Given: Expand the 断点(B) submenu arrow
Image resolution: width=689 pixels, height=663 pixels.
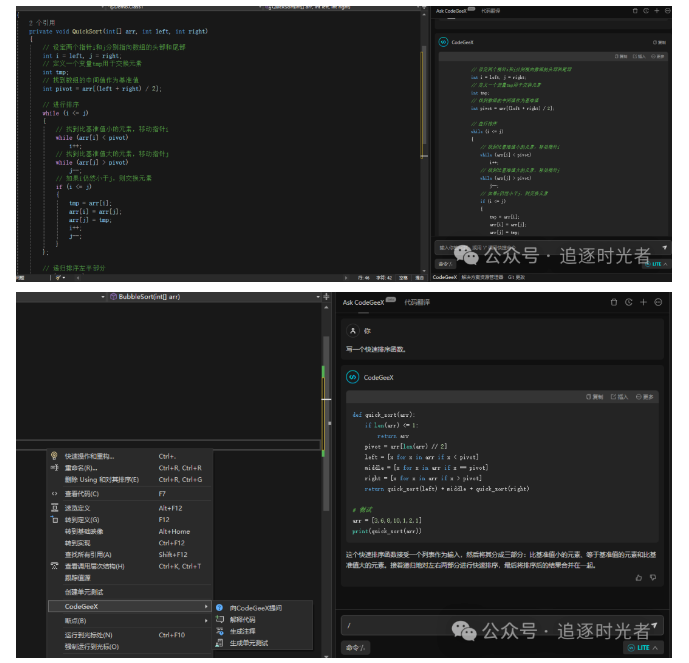Looking at the screenshot, I should (206, 621).
